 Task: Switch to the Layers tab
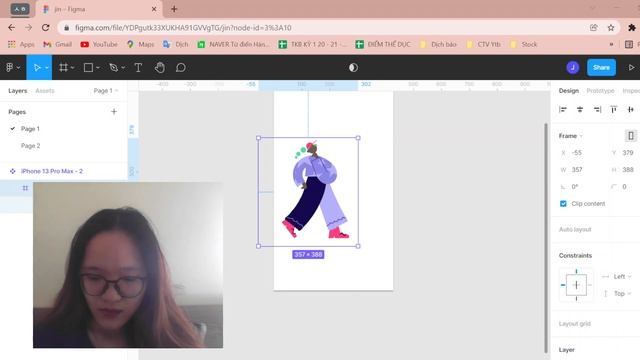point(18,91)
